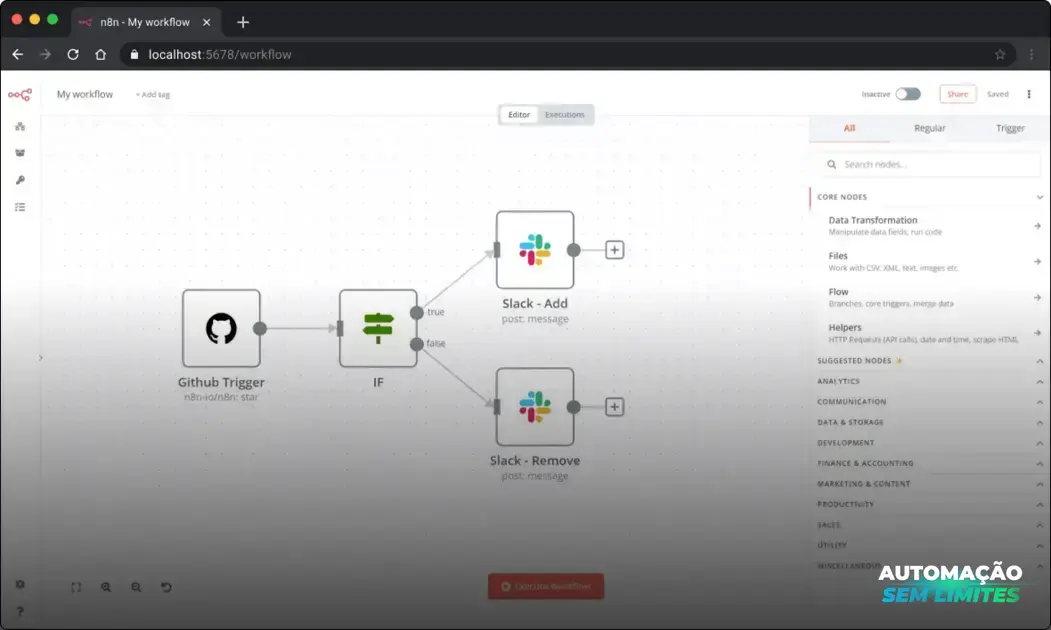The height and width of the screenshot is (630, 1051).
Task: Open a new browser tab
Action: coord(243,22)
